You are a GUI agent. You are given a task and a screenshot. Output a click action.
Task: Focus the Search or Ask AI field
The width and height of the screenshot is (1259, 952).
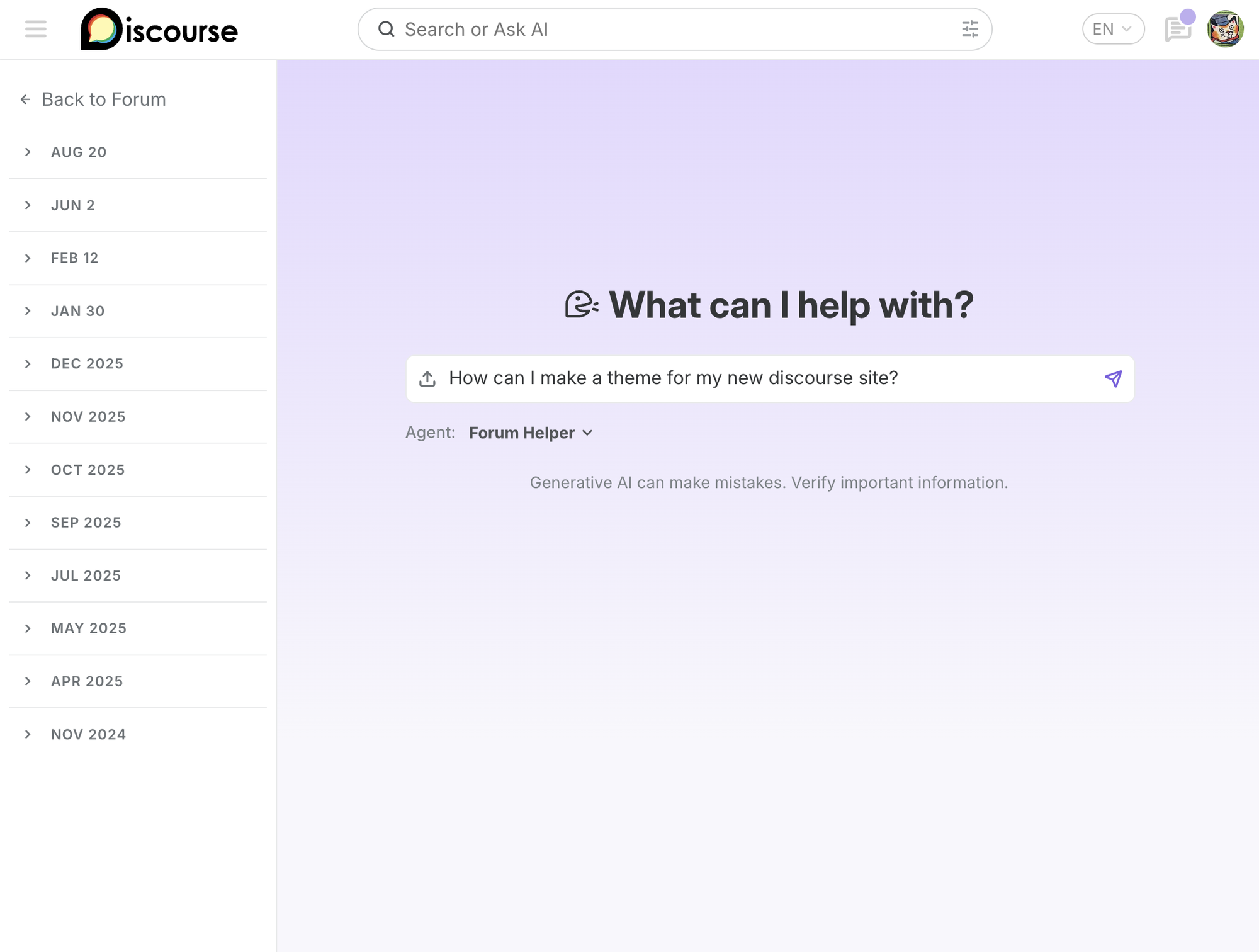pos(675,29)
